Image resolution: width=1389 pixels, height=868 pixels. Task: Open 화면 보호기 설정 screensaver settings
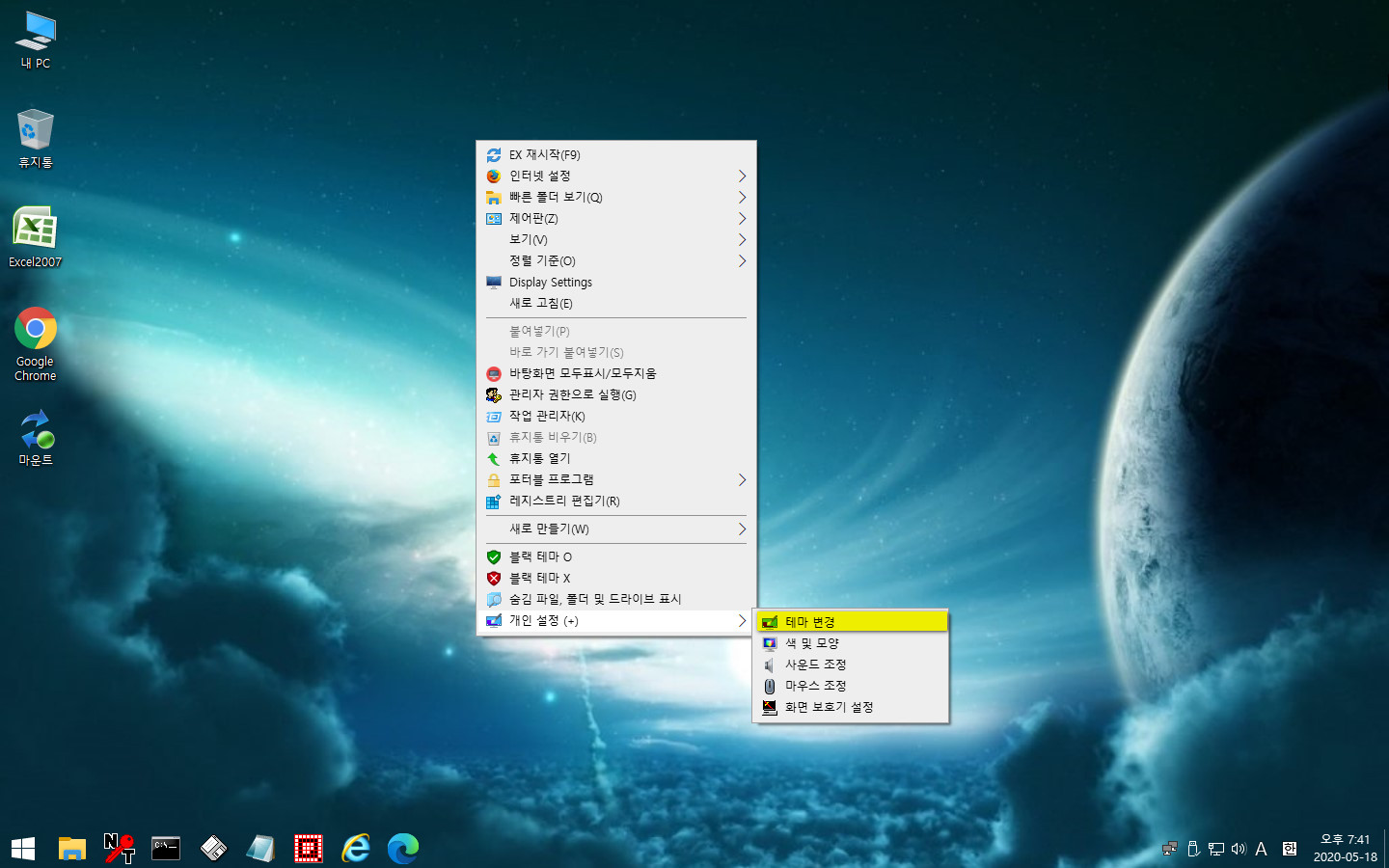852,707
